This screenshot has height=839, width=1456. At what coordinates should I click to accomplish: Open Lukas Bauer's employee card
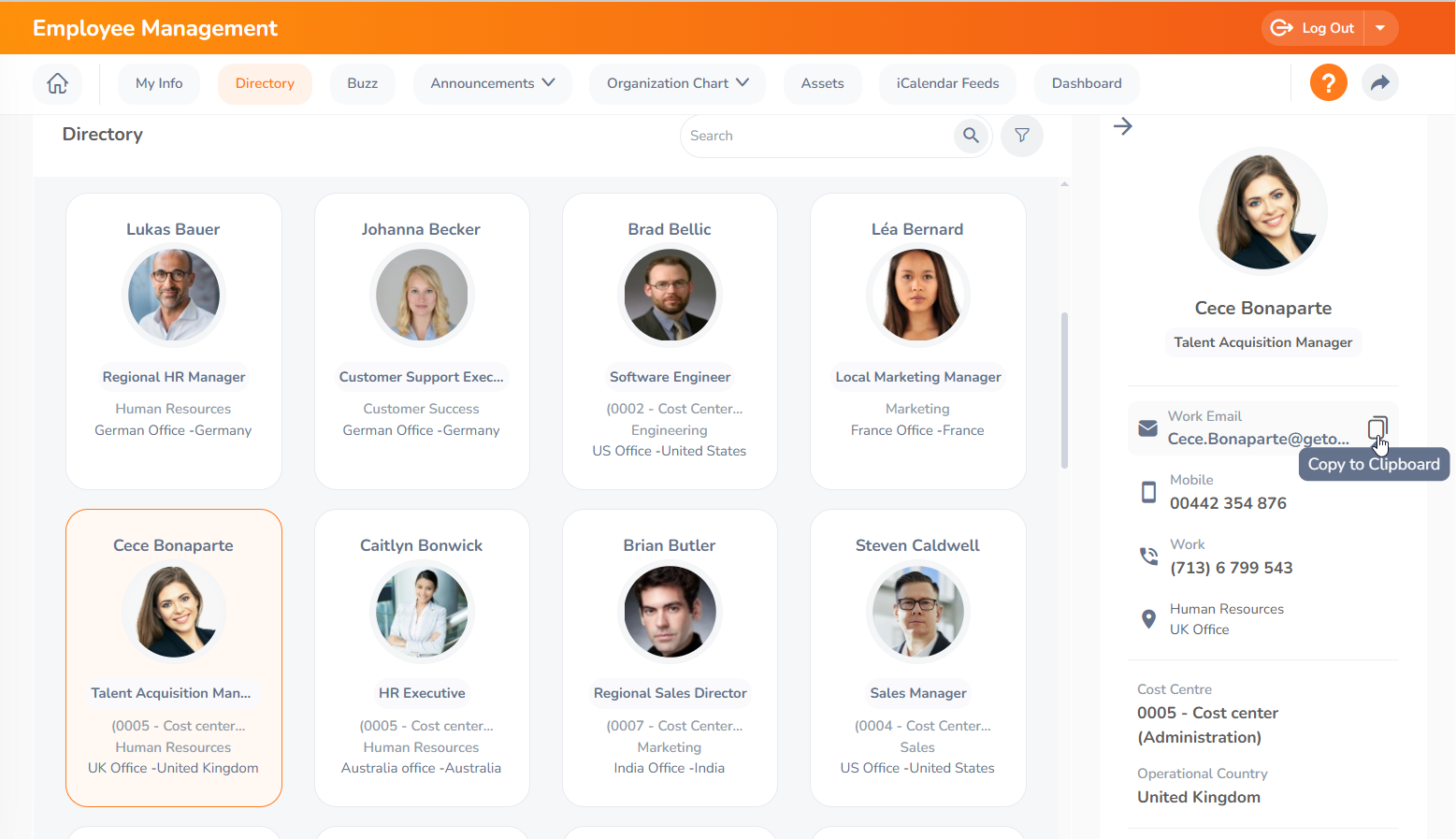[x=174, y=341]
